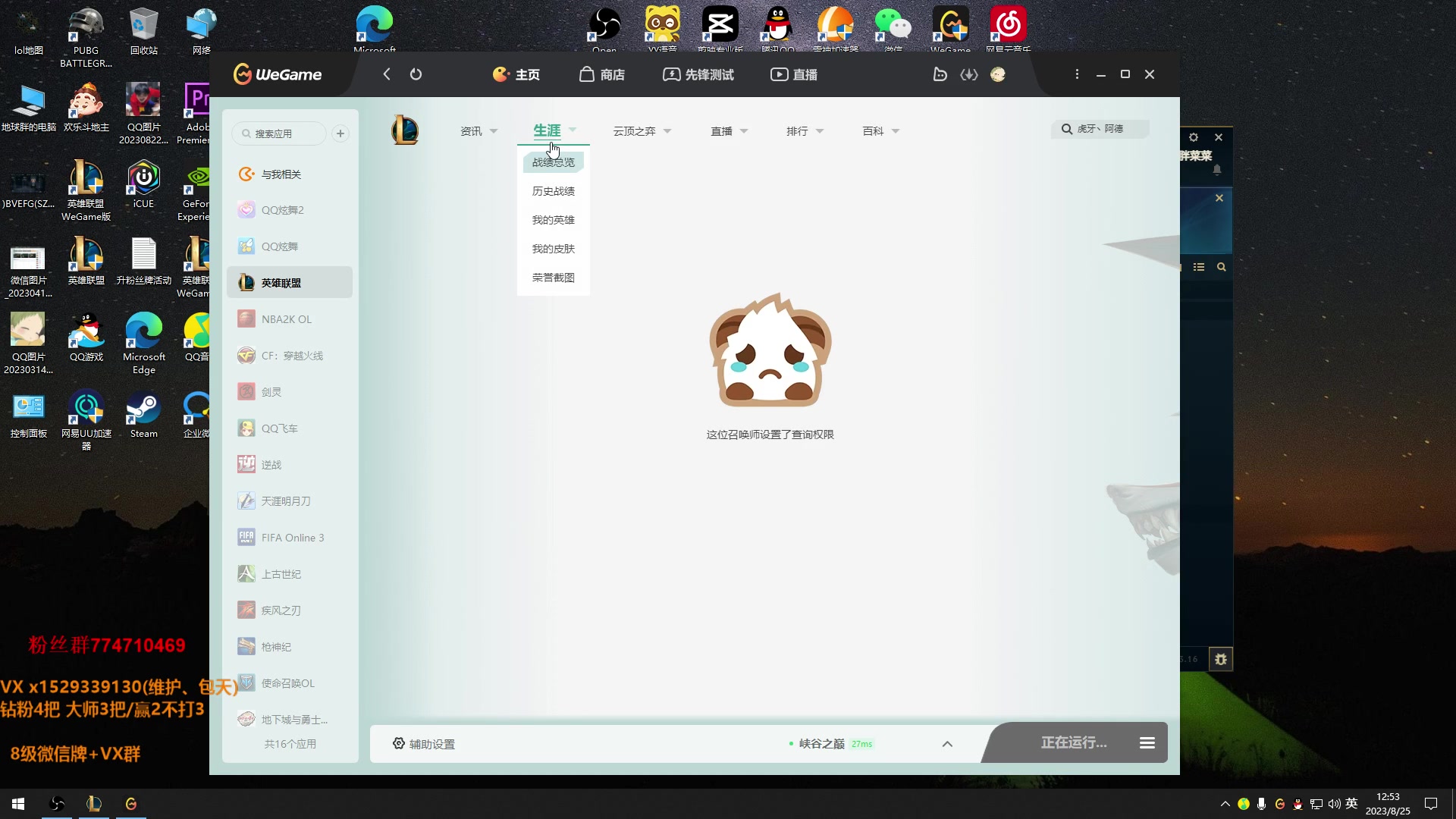The image size is (1456, 819).
Task: Click the WeGame logo
Action: click(x=278, y=74)
